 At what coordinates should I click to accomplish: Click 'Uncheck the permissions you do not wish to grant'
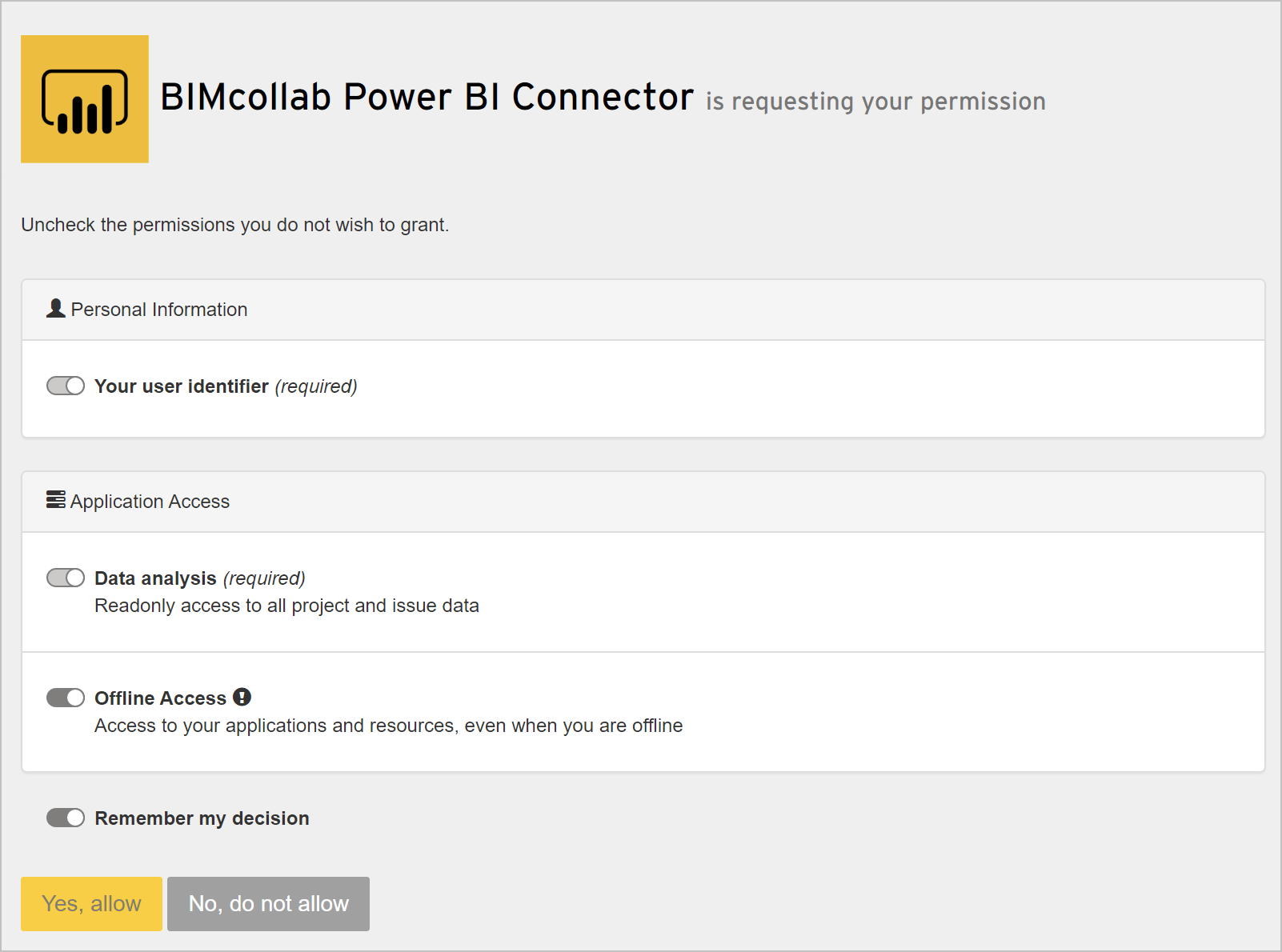tap(234, 225)
